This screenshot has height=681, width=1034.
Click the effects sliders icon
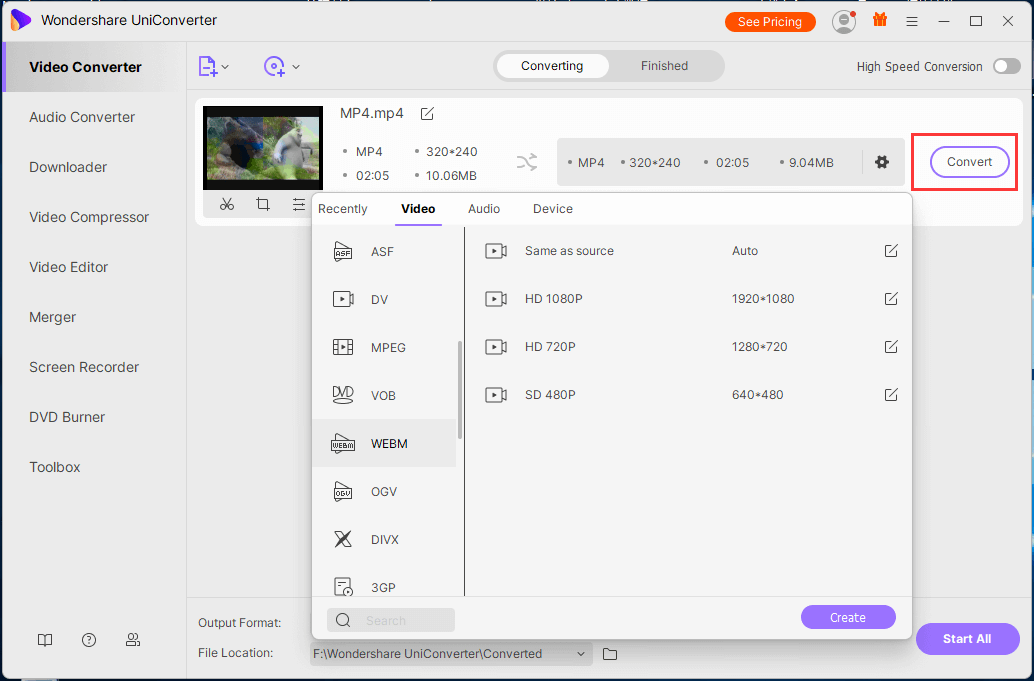coord(299,204)
